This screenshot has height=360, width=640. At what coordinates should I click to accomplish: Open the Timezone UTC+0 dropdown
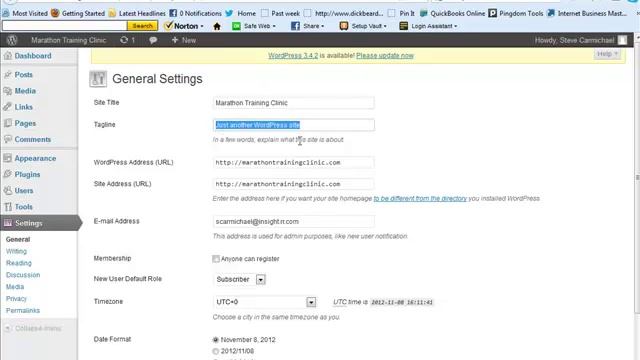pyautogui.click(x=265, y=302)
